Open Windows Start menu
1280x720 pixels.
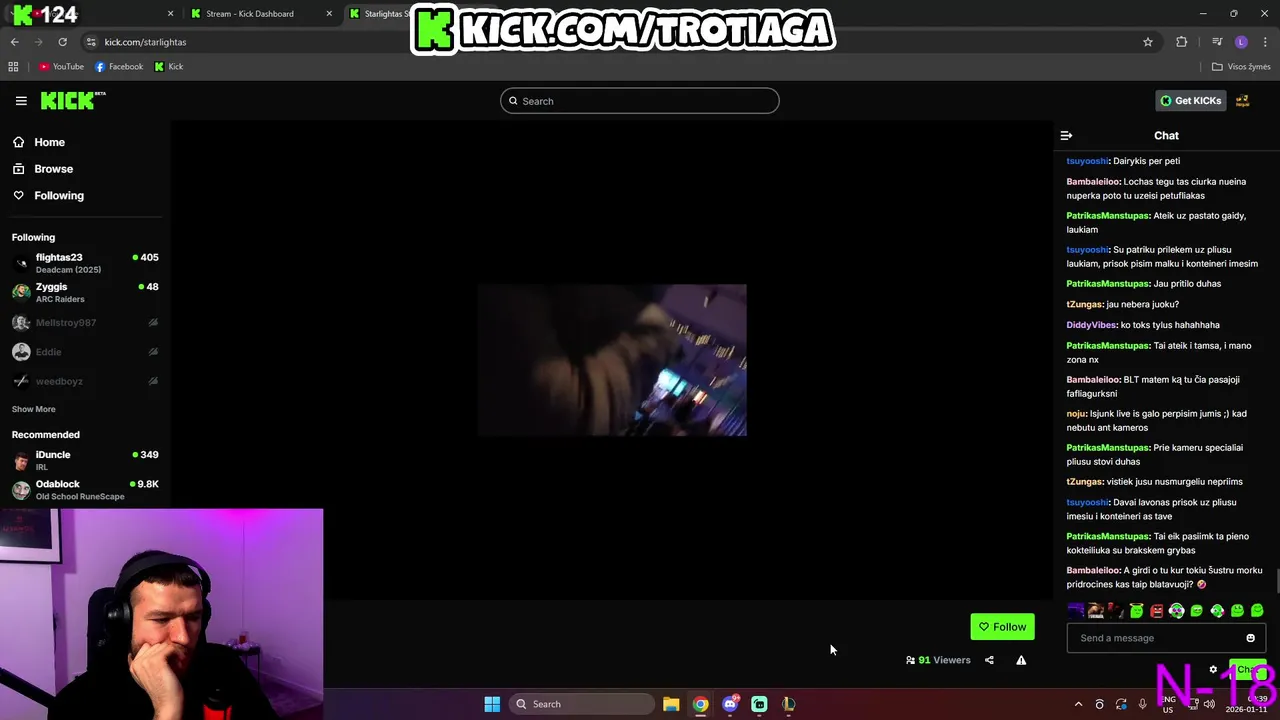[492, 704]
